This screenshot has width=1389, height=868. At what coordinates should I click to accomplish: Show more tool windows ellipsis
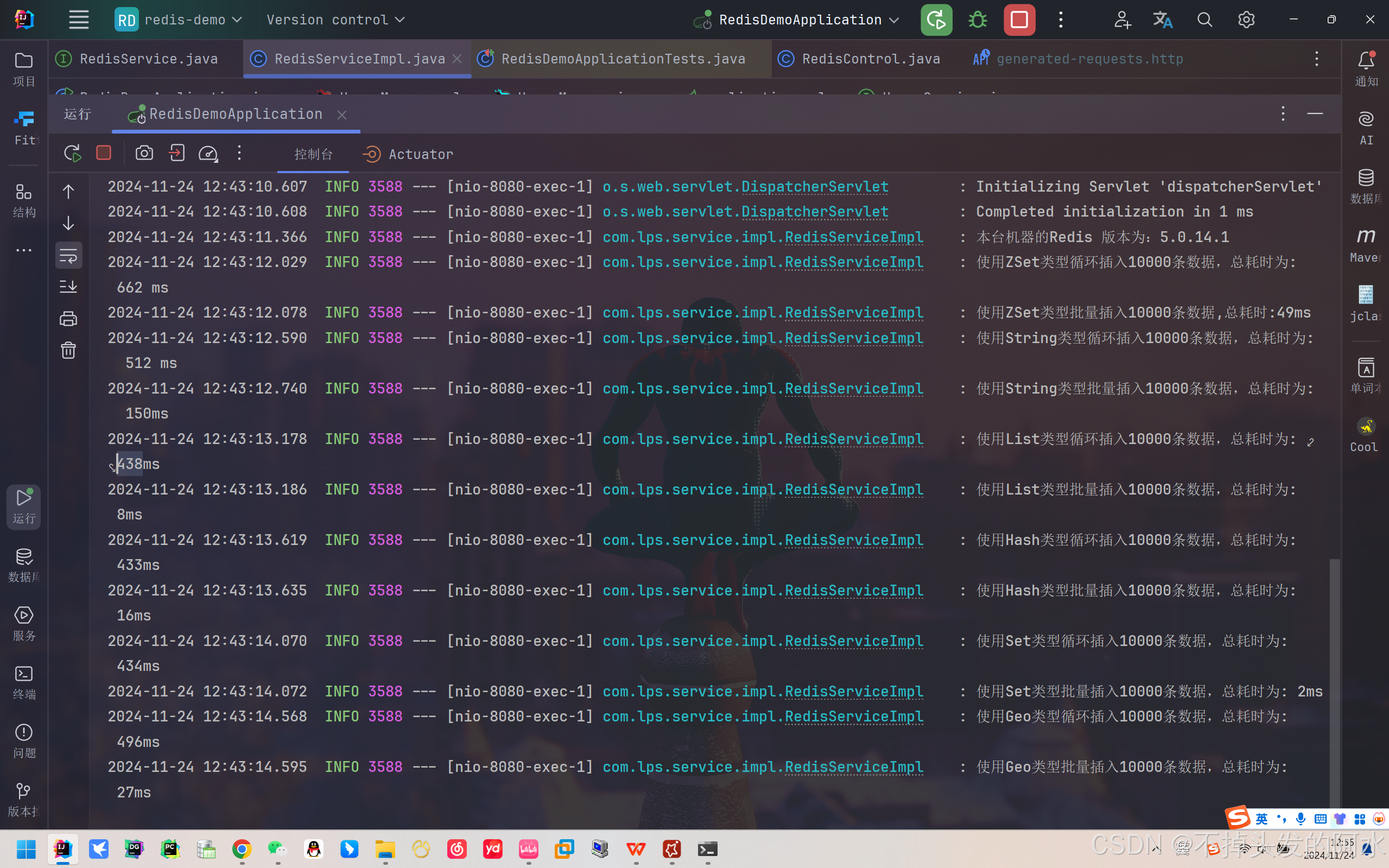[23, 250]
